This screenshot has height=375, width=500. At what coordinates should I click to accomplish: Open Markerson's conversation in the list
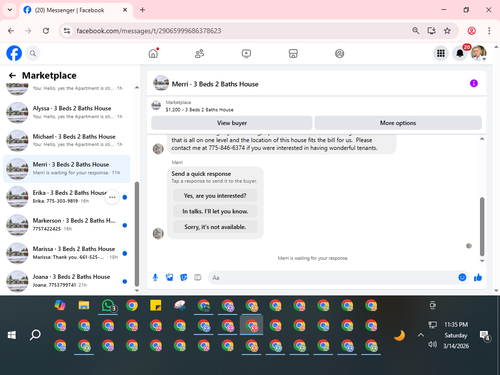coord(67,225)
